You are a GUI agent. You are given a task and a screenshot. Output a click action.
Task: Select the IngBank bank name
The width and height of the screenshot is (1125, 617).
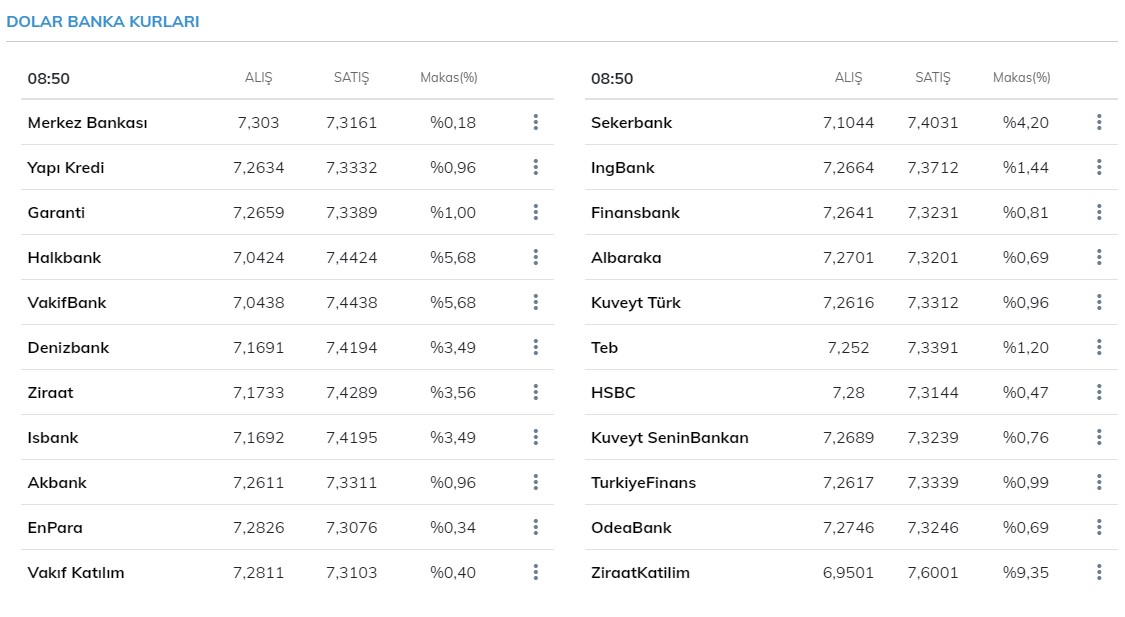[x=622, y=168]
